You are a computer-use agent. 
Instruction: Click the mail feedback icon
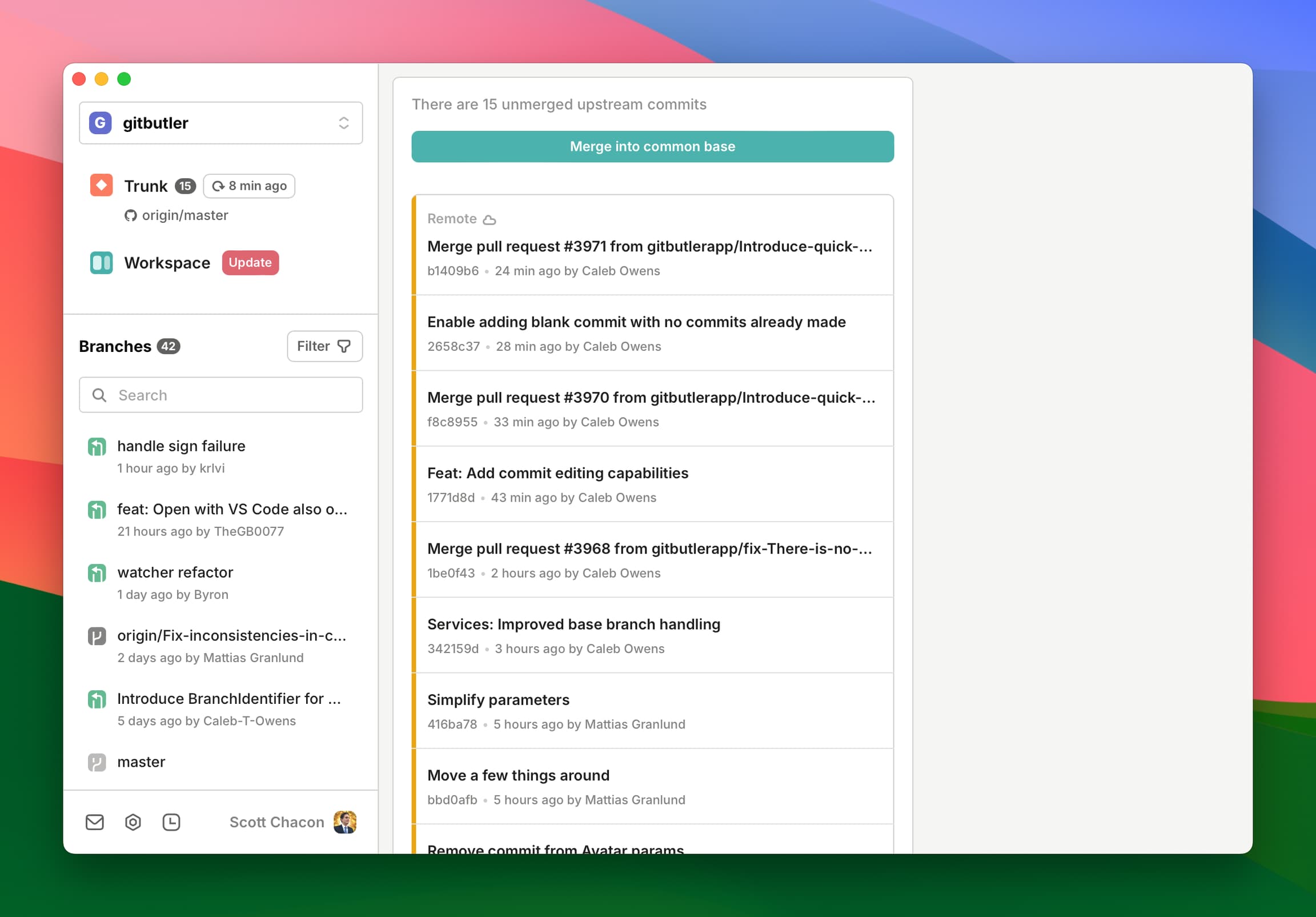pos(95,822)
